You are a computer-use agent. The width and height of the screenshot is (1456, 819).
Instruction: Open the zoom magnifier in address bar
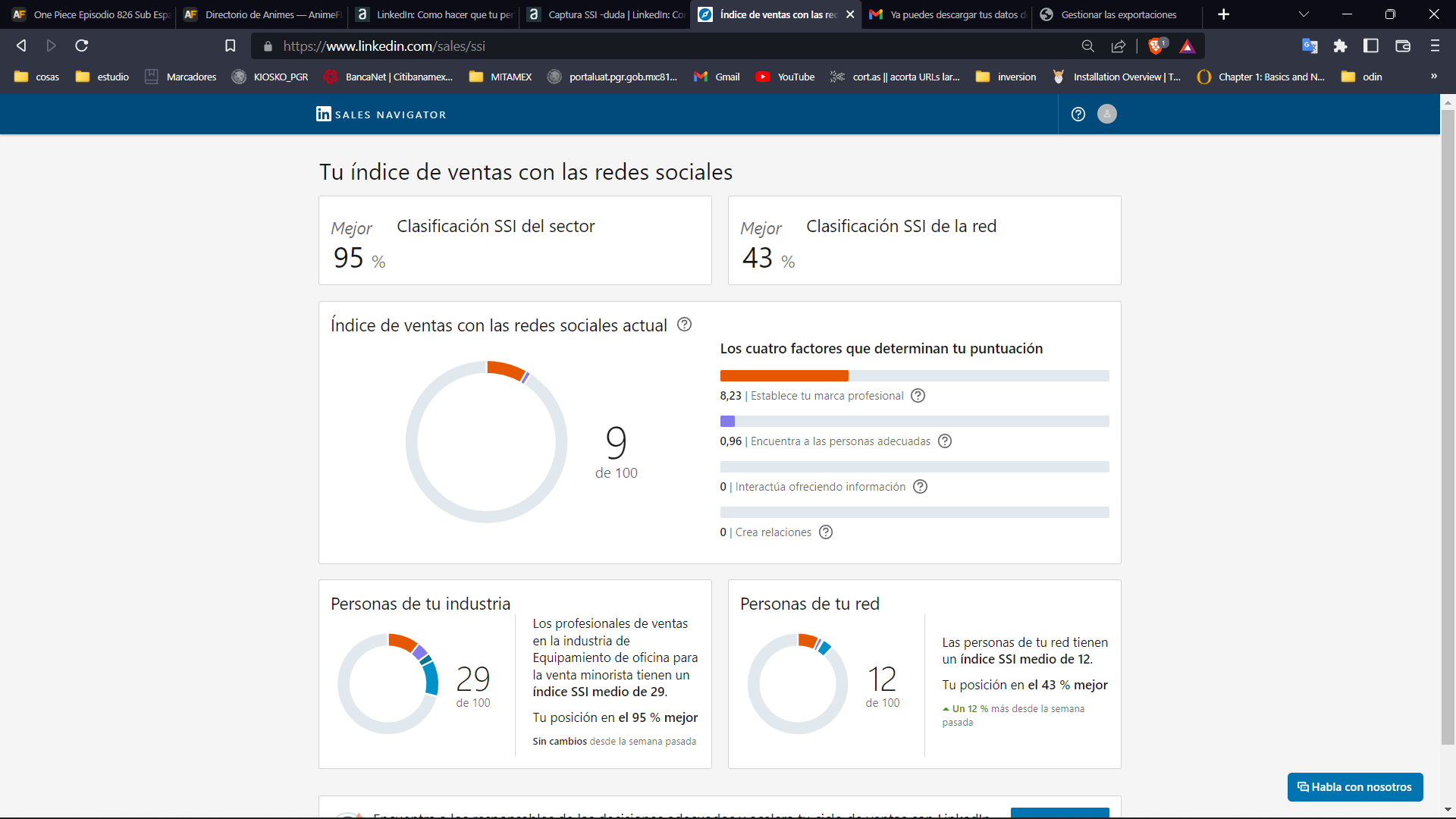1088,46
